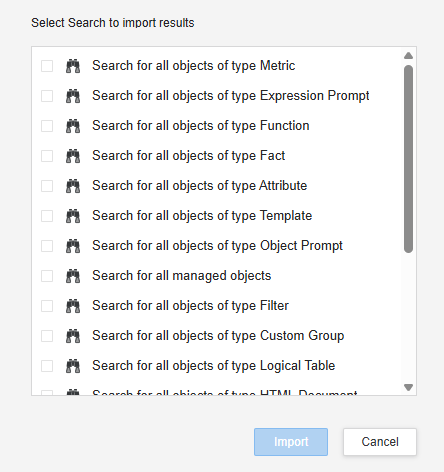Check the Object Prompt search checkbox
Viewport: 444px width, 472px height.
coord(47,246)
